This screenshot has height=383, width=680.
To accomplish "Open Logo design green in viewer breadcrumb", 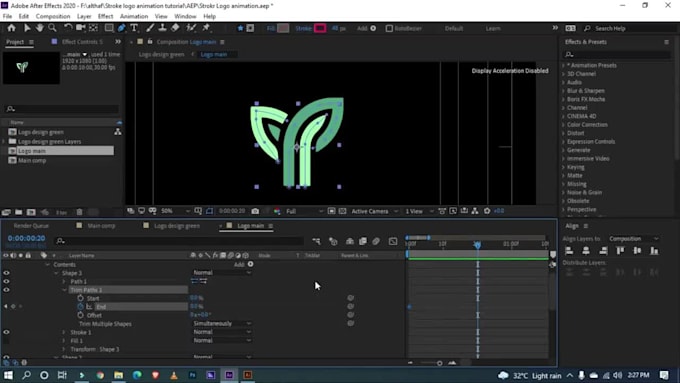I will click(161, 55).
